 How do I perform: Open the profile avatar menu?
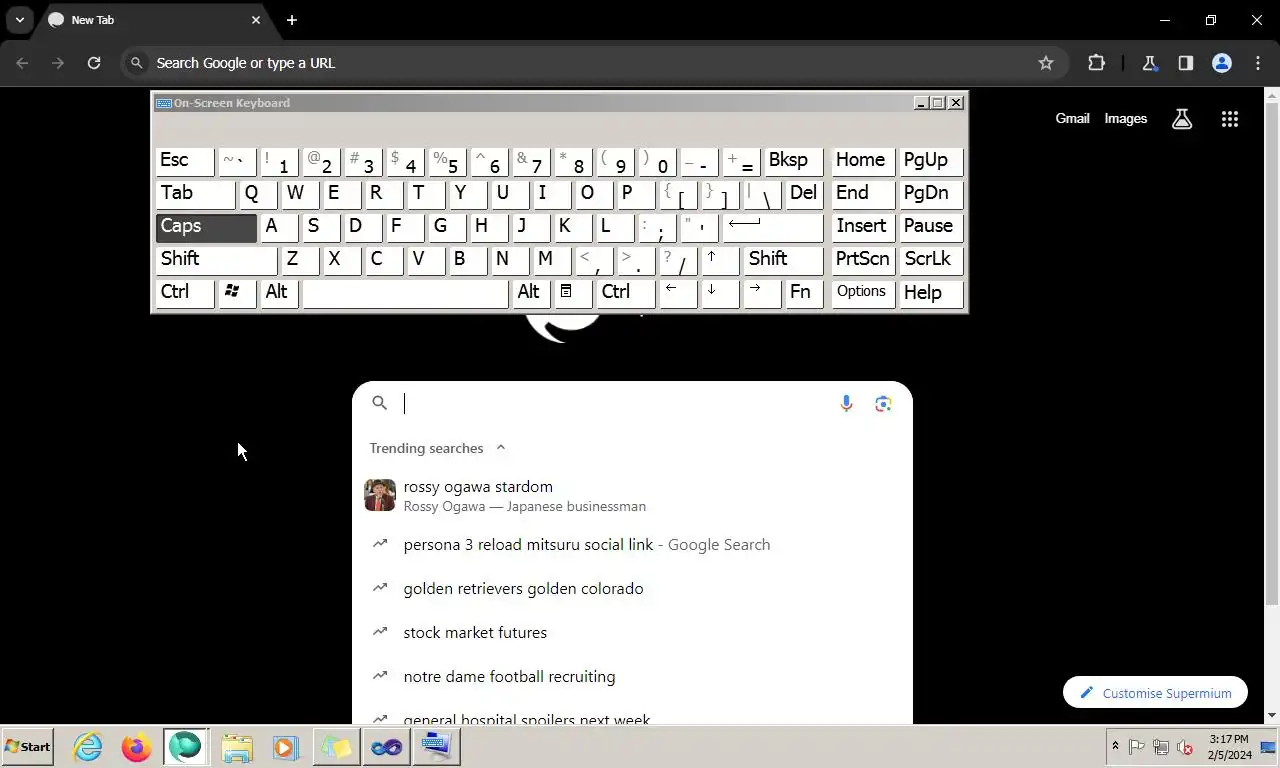pos(1221,63)
